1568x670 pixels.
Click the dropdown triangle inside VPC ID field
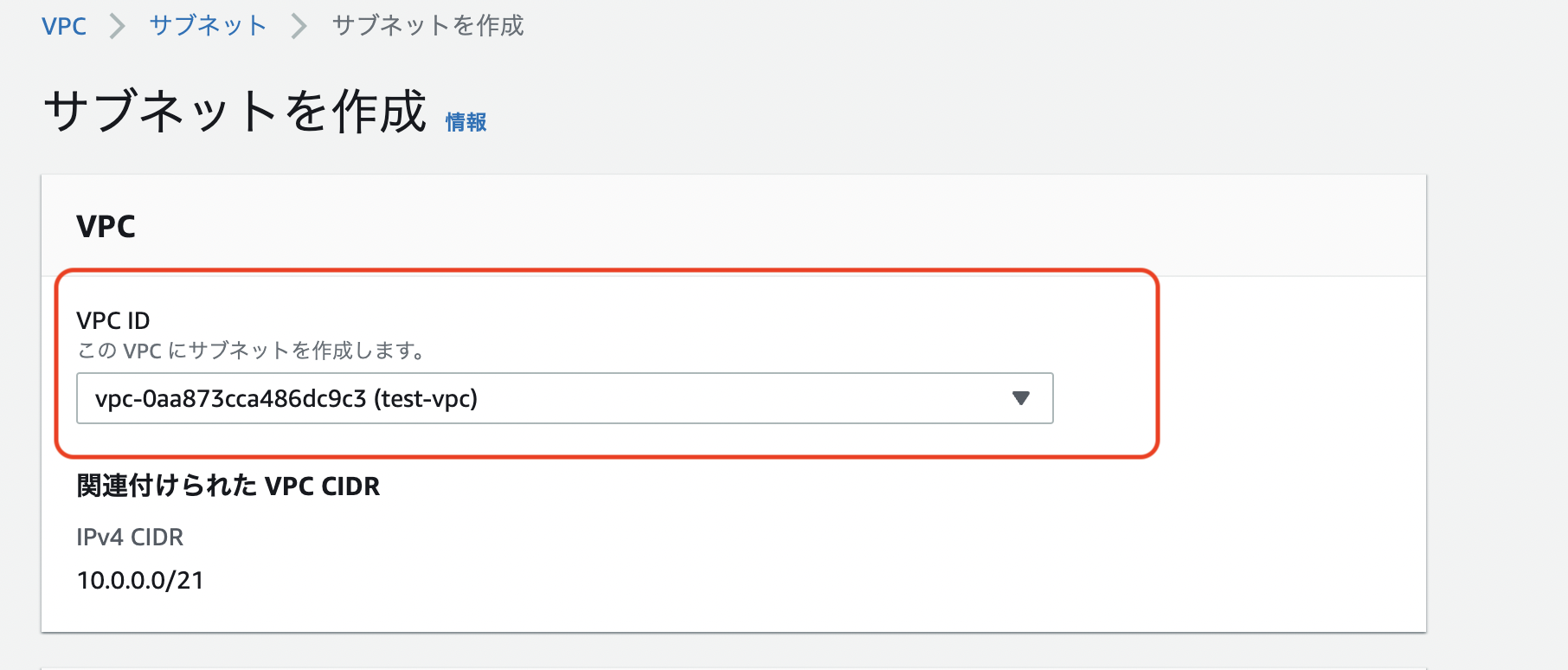point(1021,399)
